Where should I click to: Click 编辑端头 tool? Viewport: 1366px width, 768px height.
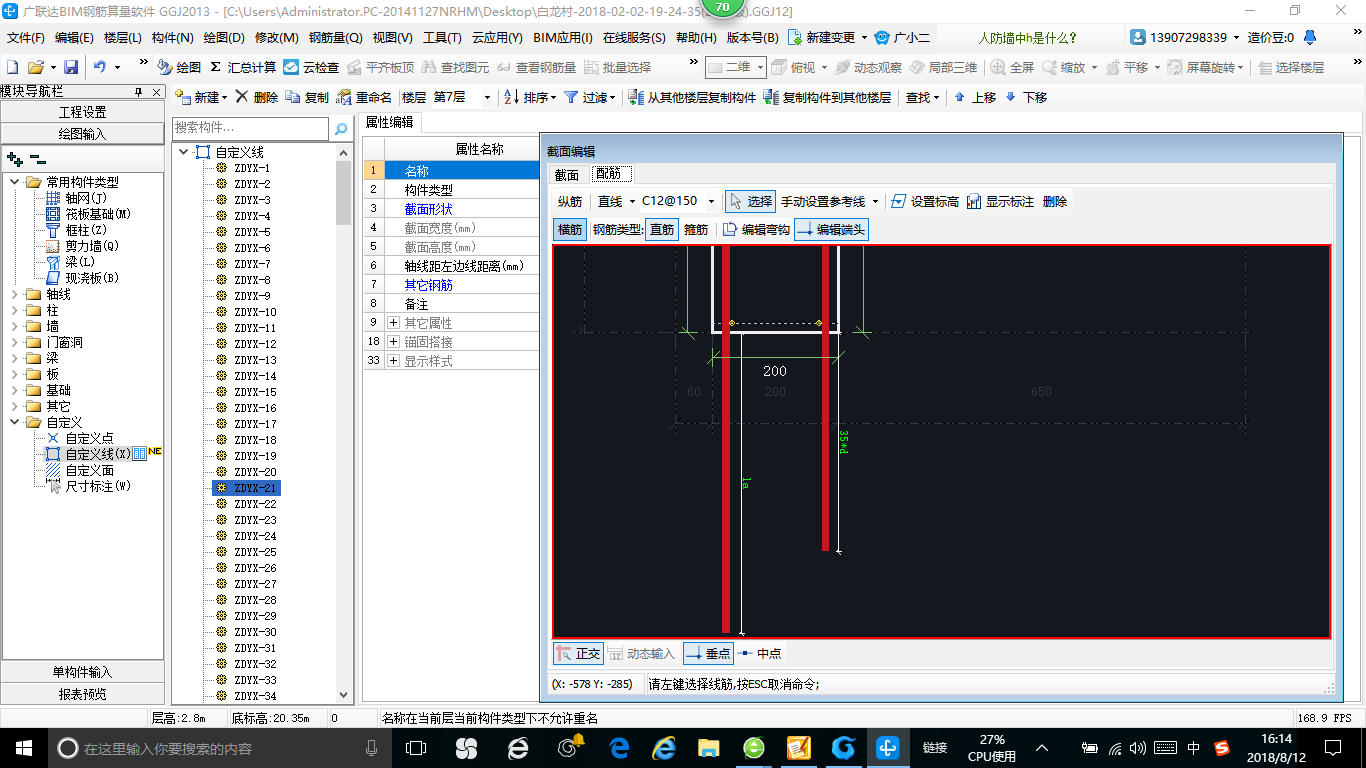831,229
